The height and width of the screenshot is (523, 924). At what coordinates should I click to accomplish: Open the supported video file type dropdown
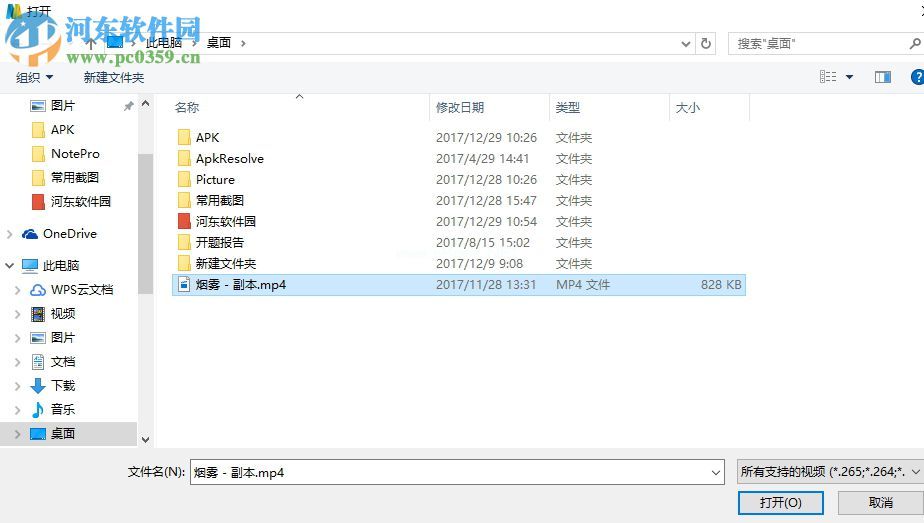830,472
